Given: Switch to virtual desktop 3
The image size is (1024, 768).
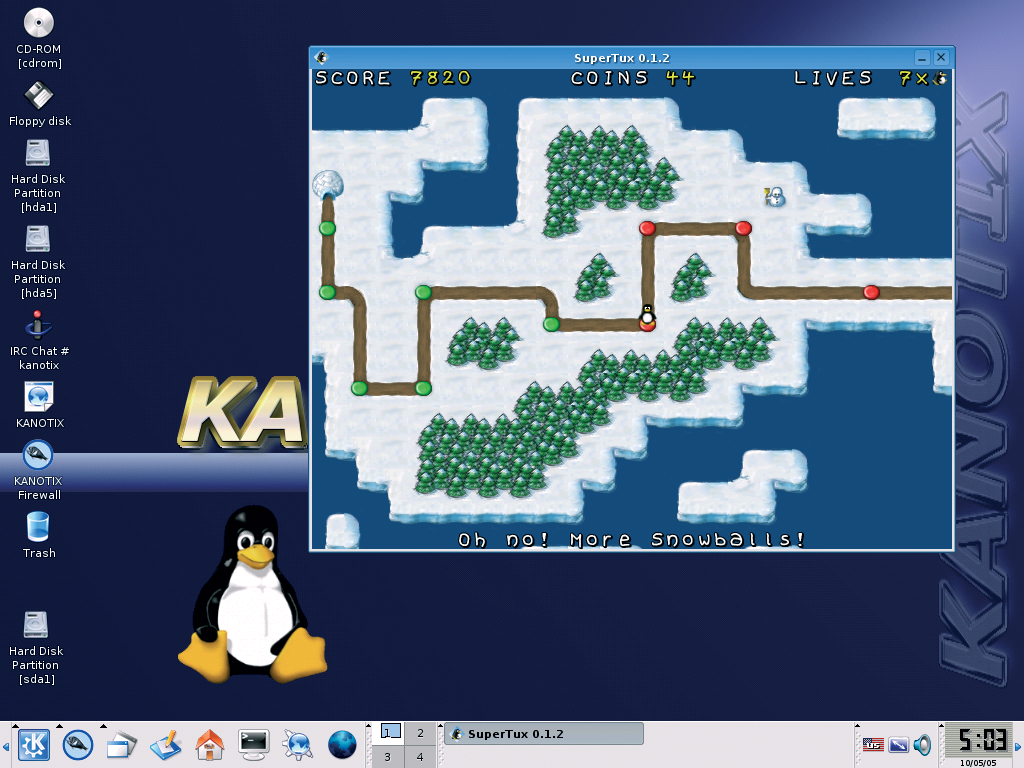Looking at the screenshot, I should pyautogui.click(x=388, y=757).
